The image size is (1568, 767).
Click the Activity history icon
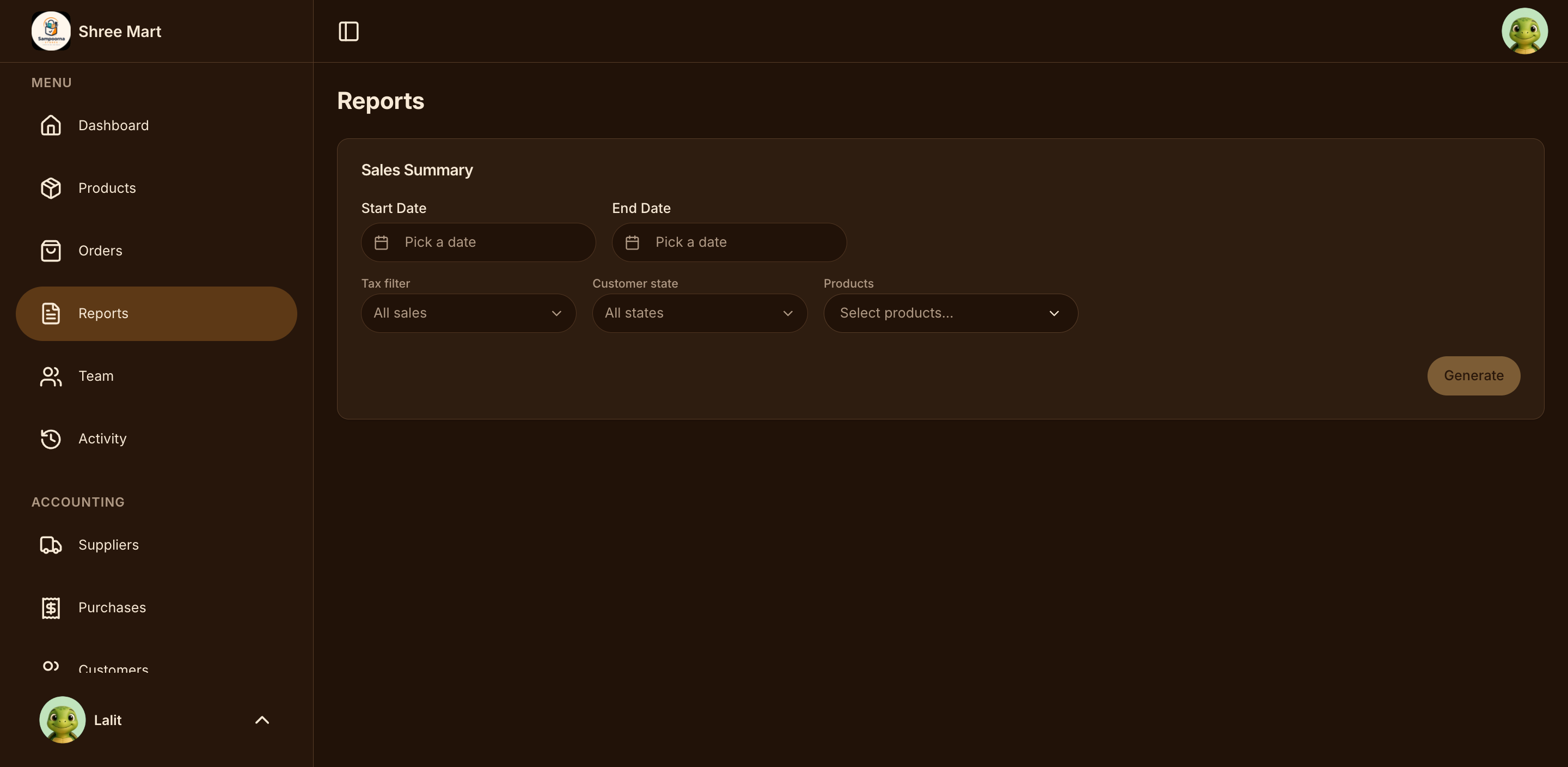point(51,439)
